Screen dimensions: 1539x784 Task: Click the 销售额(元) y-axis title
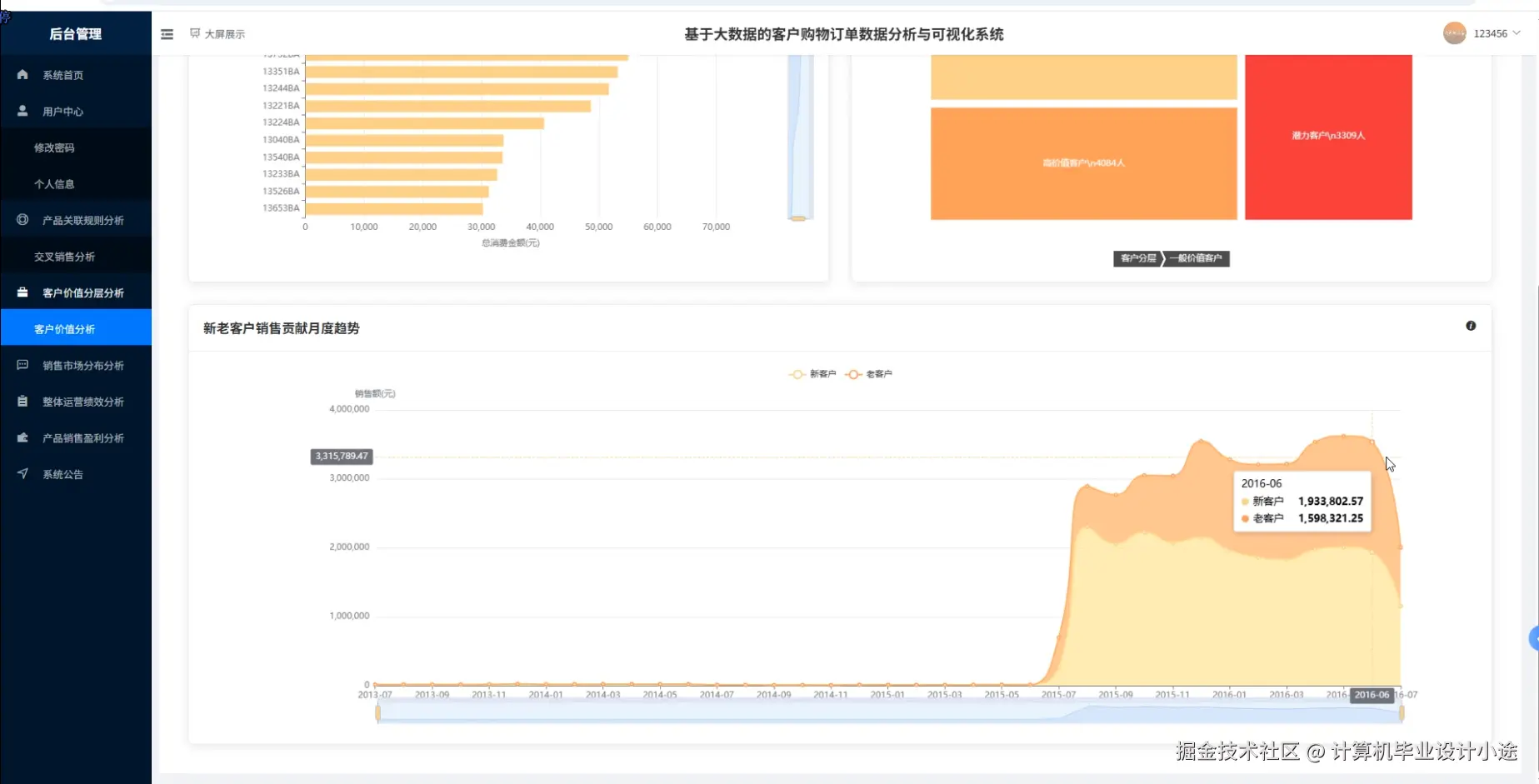click(x=375, y=393)
